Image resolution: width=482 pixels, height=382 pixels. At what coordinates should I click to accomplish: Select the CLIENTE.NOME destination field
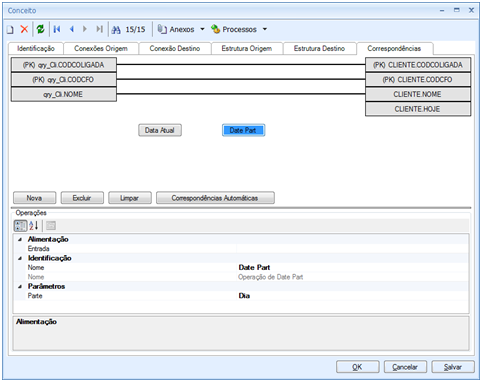[418, 94]
